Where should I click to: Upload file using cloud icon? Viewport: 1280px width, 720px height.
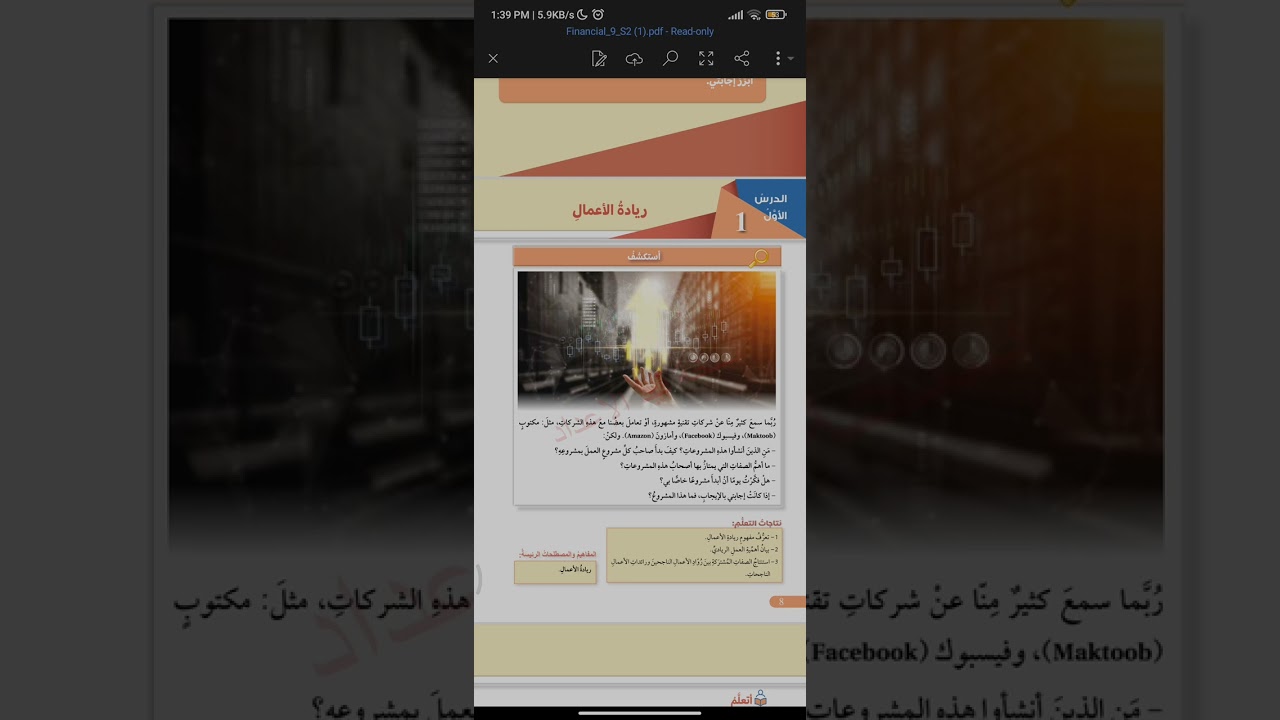tap(634, 59)
